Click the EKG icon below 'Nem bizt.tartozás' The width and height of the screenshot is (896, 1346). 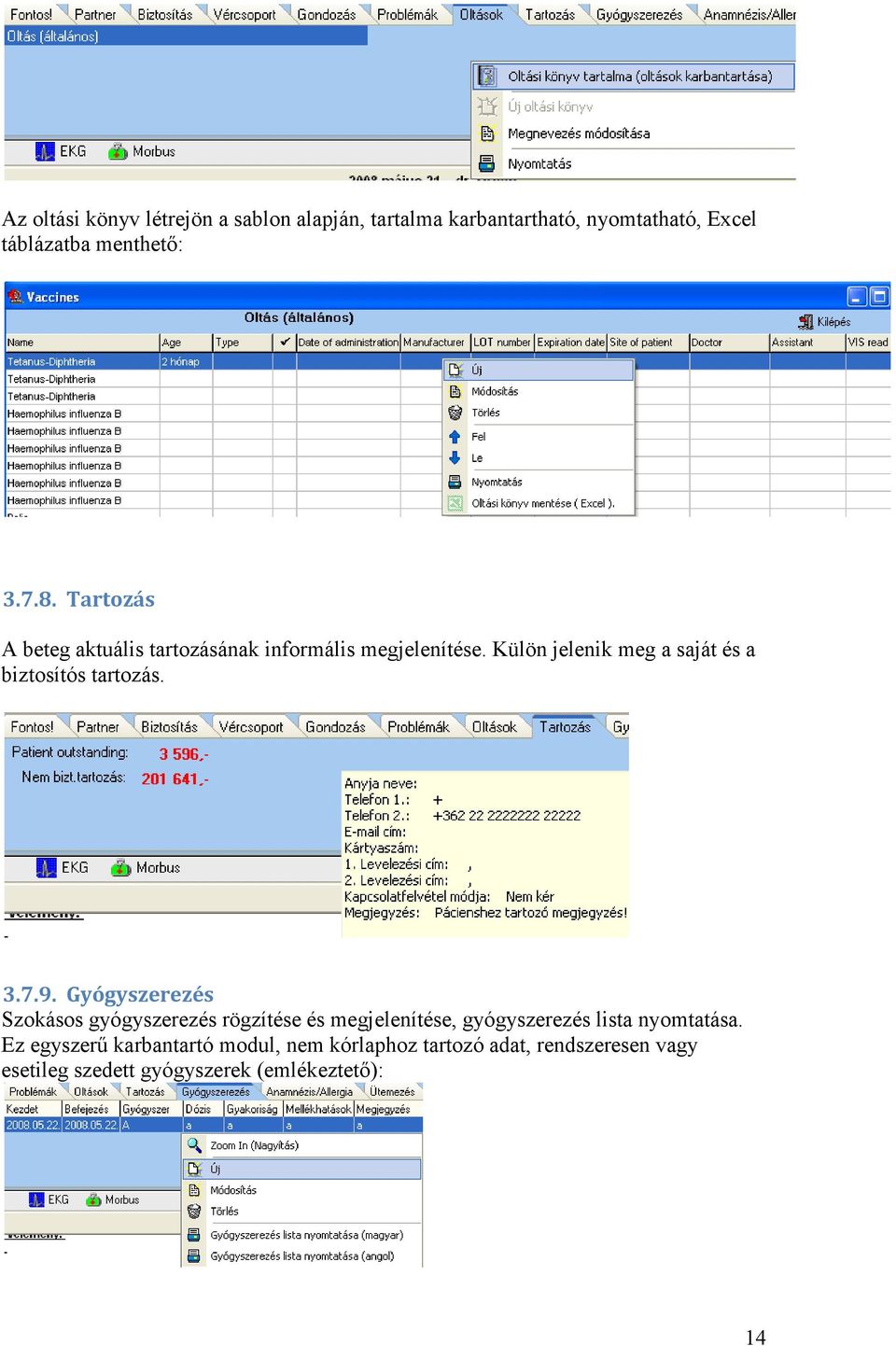click(47, 867)
